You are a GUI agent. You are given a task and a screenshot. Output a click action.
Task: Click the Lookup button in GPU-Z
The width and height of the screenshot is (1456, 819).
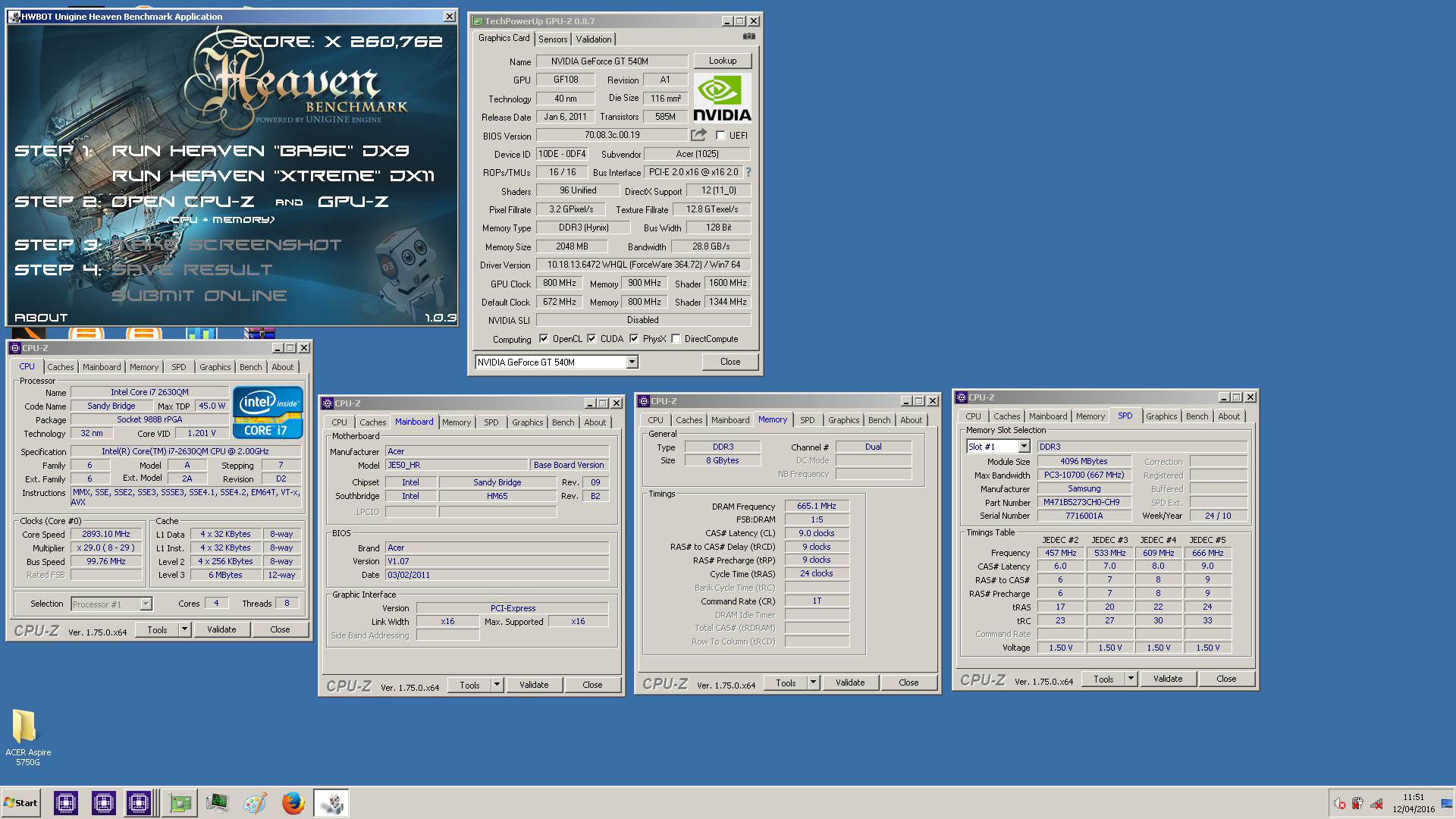point(723,61)
